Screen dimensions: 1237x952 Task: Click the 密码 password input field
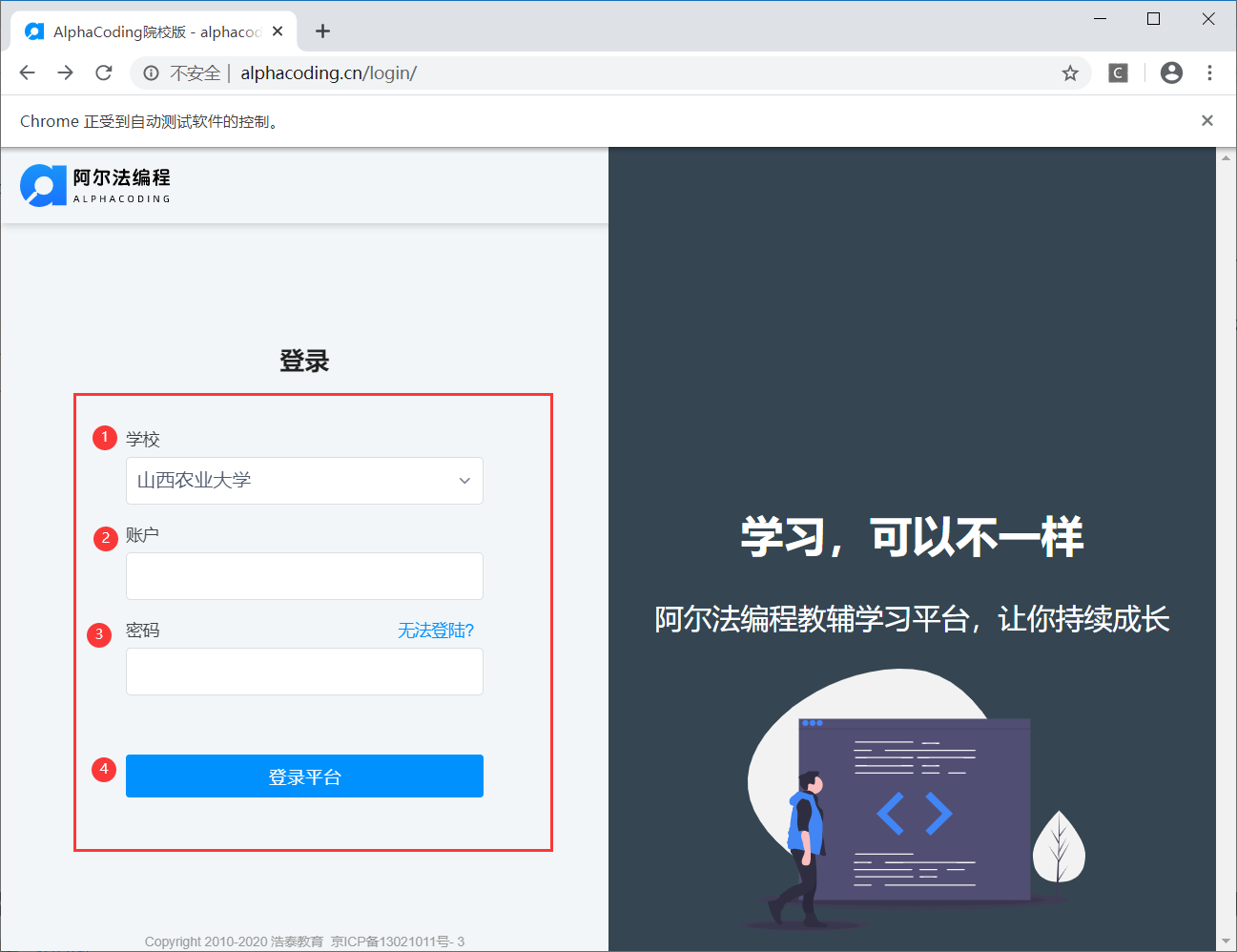(x=304, y=672)
